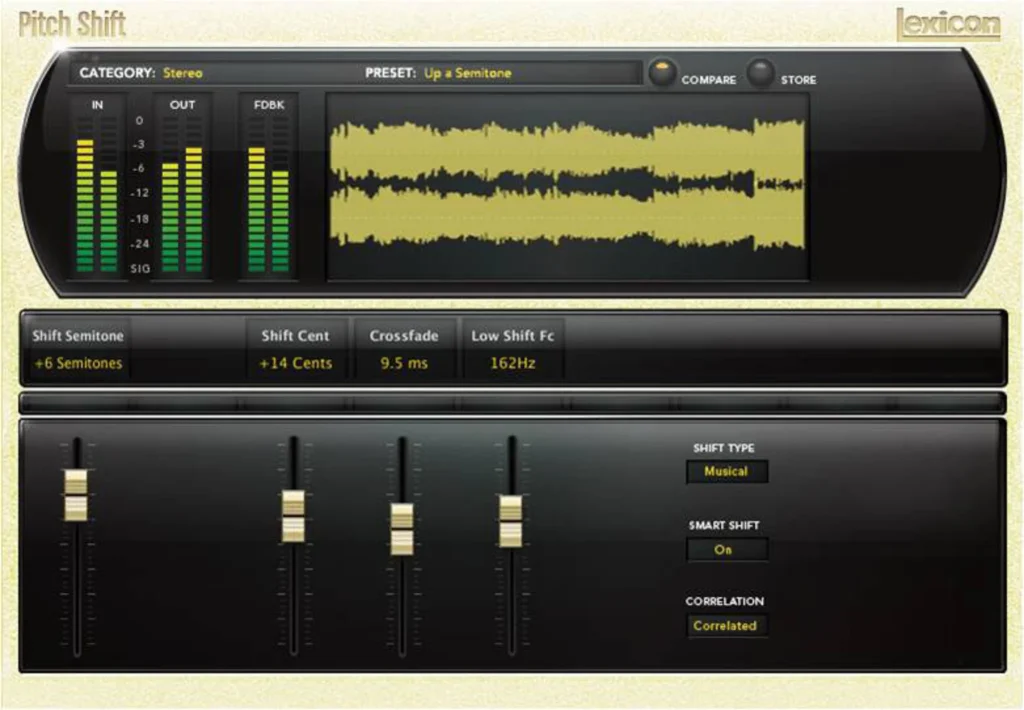Select the Crossfade parameter label
1024x710 pixels.
coord(404,336)
